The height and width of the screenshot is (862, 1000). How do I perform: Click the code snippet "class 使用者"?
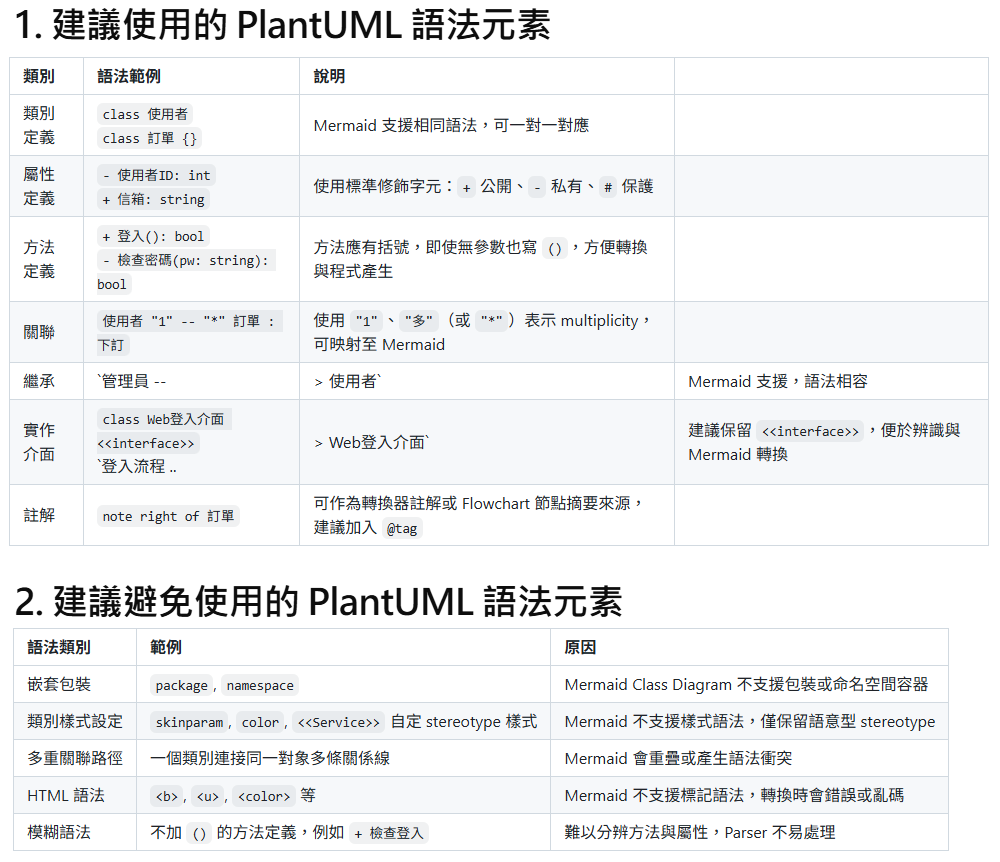[145, 114]
